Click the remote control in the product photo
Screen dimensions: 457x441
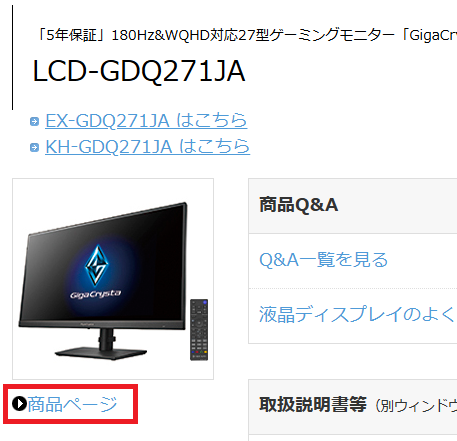pos(199,330)
